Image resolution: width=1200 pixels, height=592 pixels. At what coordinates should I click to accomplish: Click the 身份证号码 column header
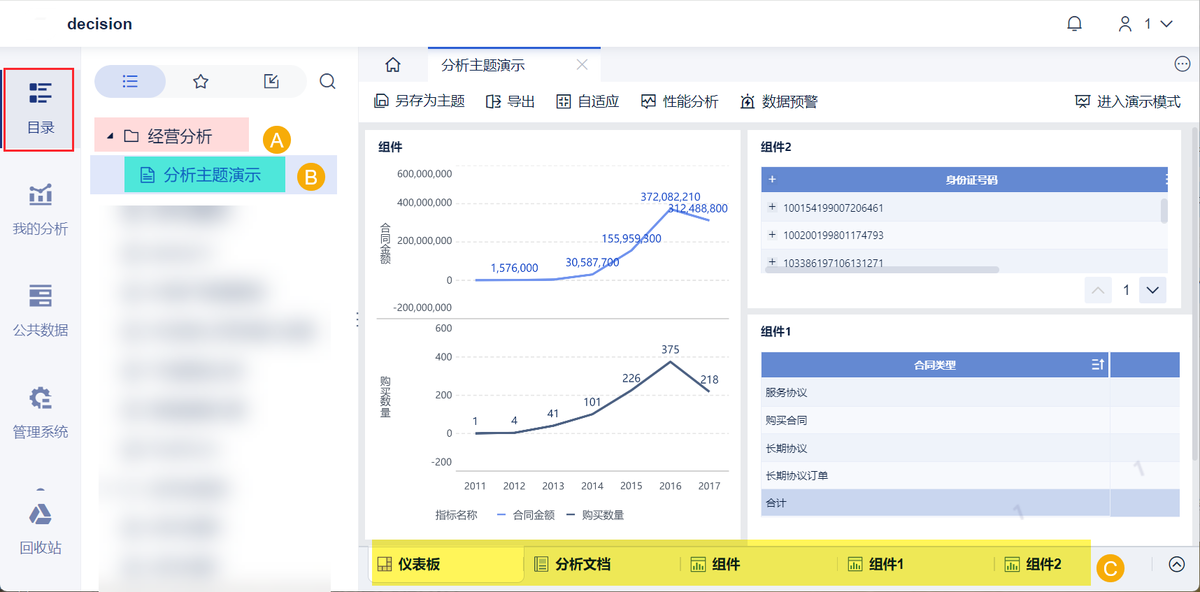(972, 180)
